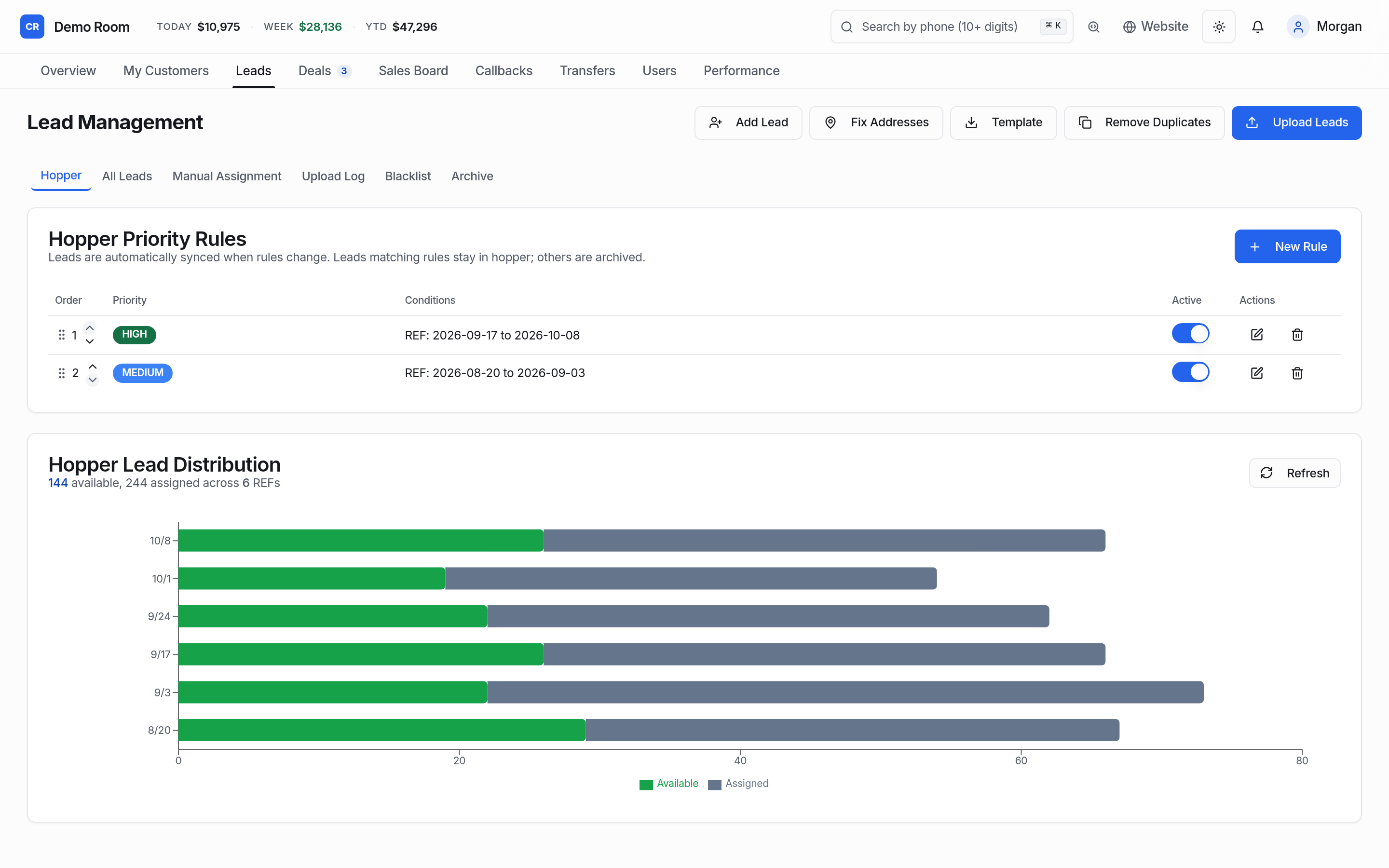Open the Overview navigation tab
Image resolution: width=1389 pixels, height=868 pixels.
pyautogui.click(x=68, y=70)
